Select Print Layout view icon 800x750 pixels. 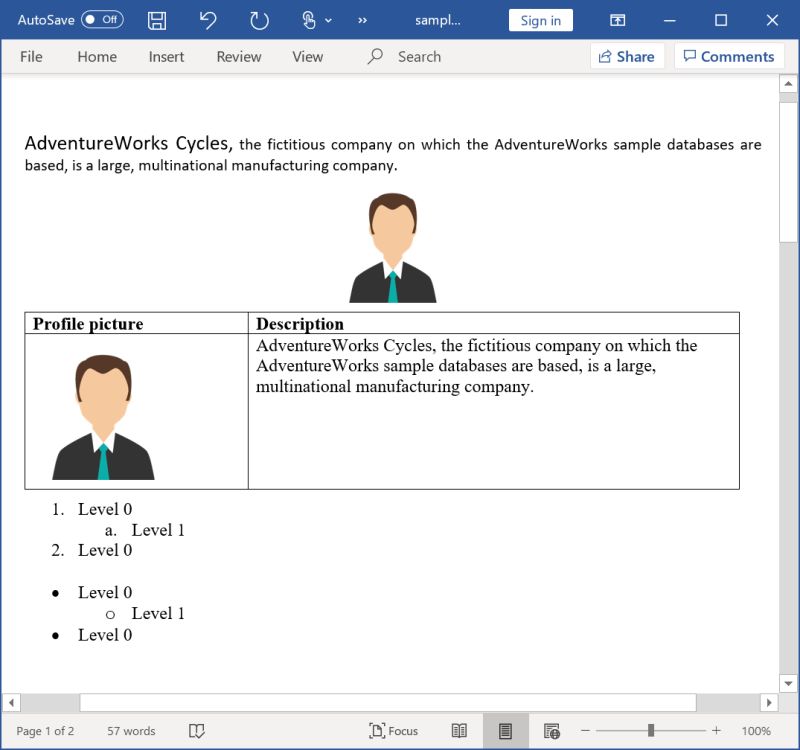pyautogui.click(x=505, y=730)
